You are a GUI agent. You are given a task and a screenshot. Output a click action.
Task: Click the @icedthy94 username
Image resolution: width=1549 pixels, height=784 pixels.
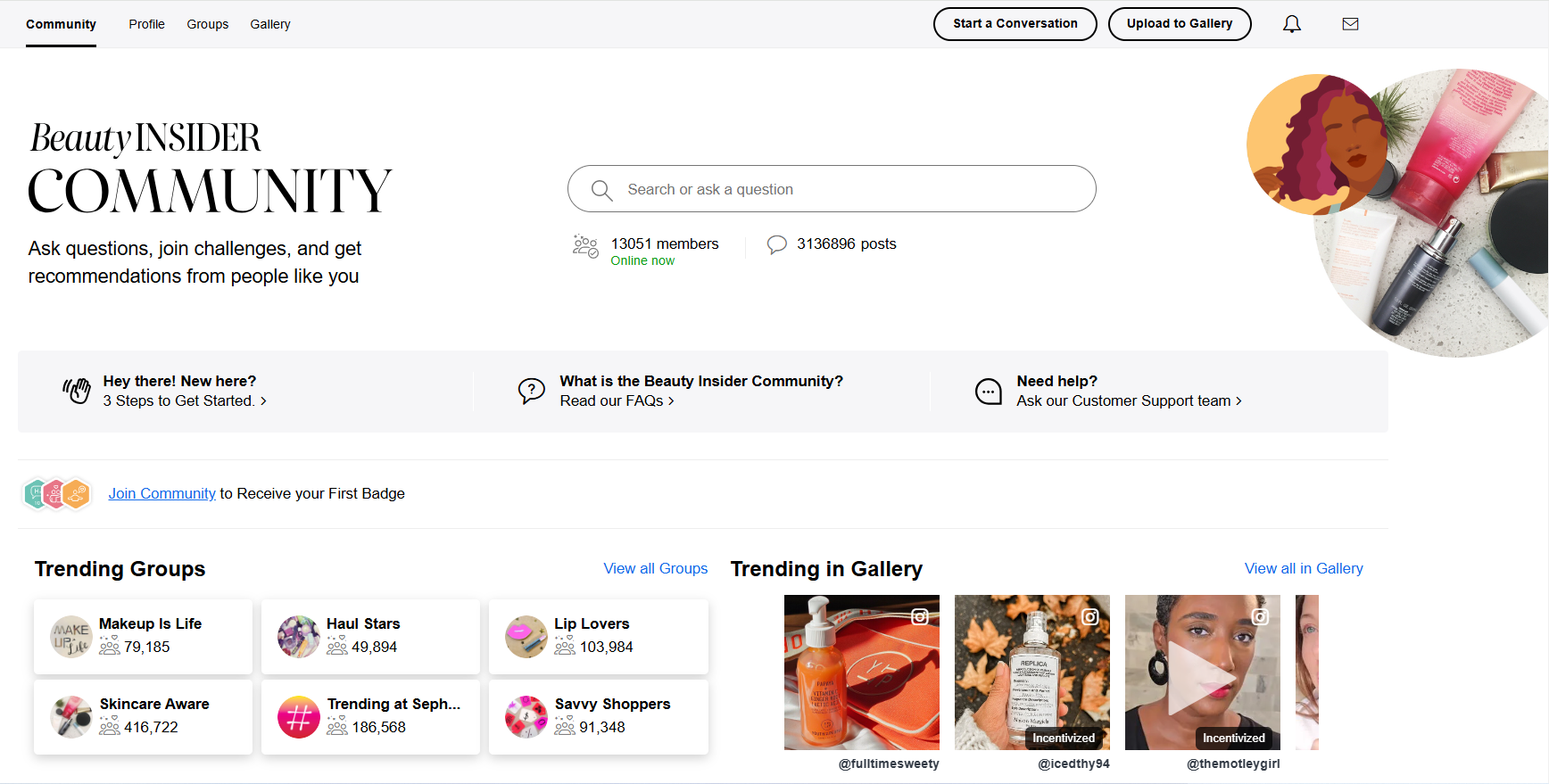1073,763
